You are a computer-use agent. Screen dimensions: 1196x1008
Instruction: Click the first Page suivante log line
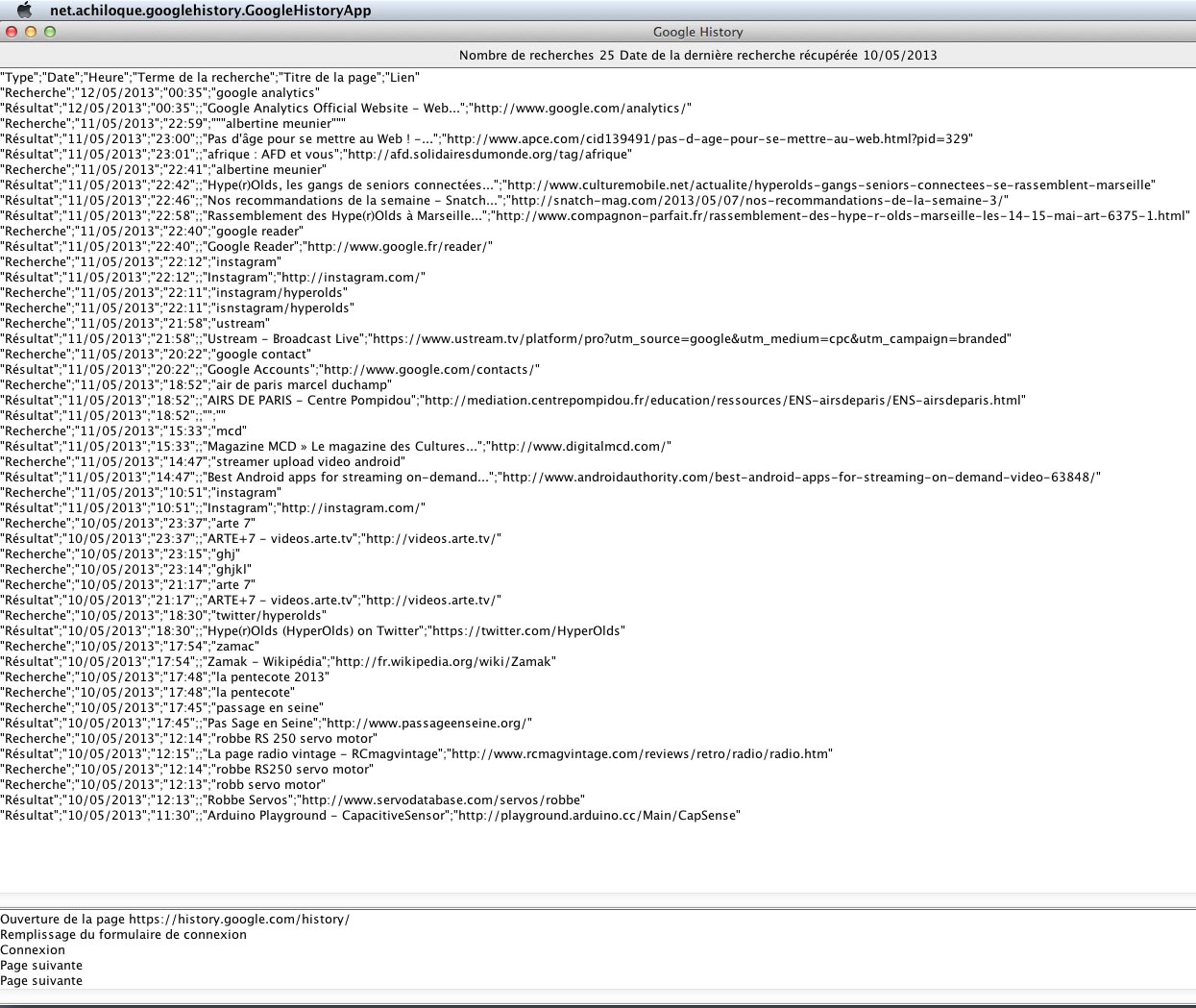pos(41,966)
